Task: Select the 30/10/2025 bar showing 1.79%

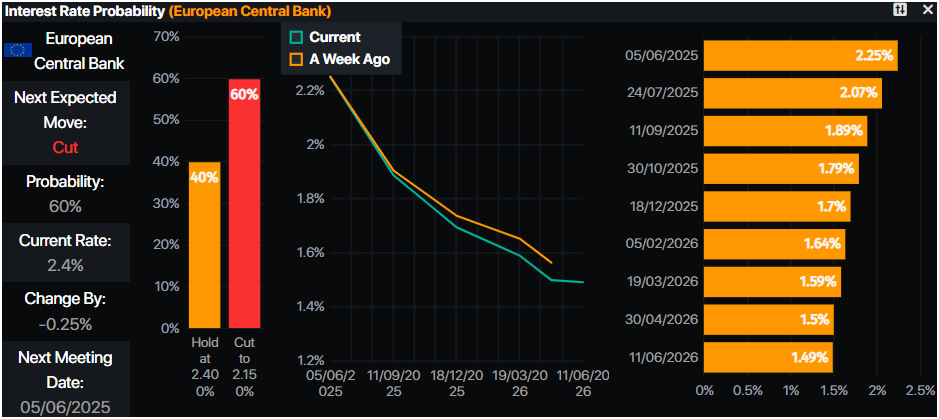Action: coord(781,169)
